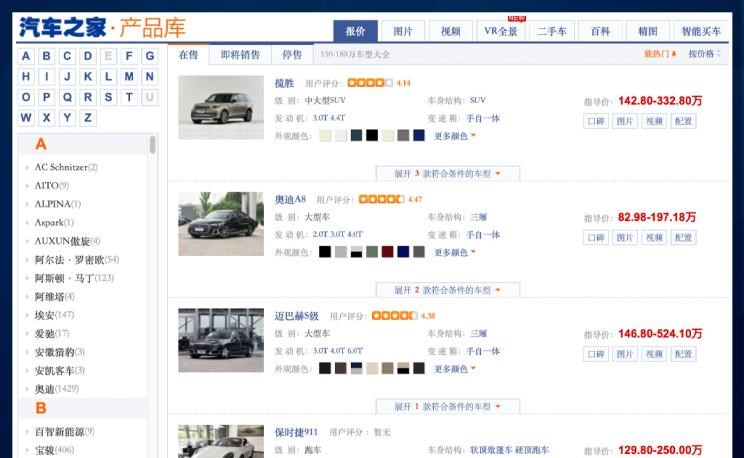
Task: Expand 3 matching models for 揽胜
Action: click(447, 174)
